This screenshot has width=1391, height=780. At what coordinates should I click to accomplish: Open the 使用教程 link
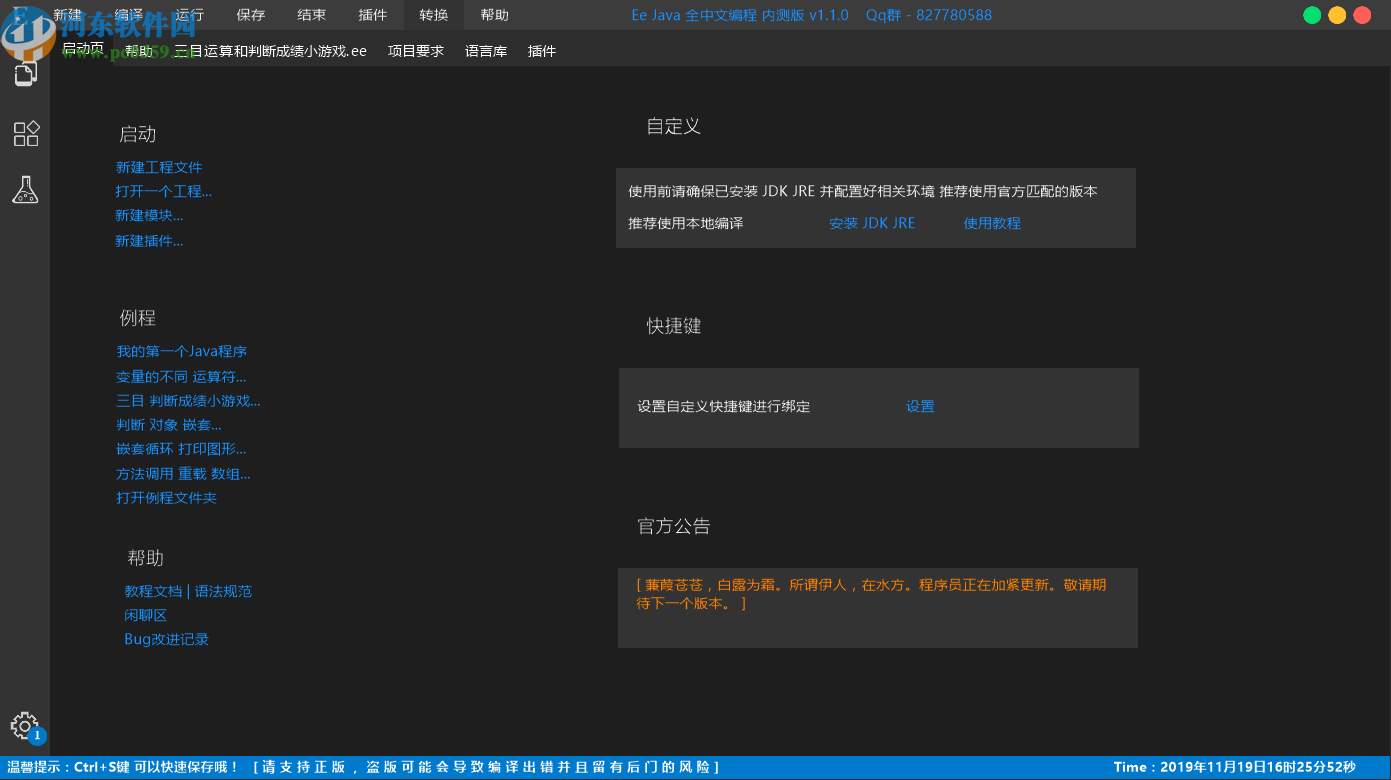pyautogui.click(x=992, y=223)
